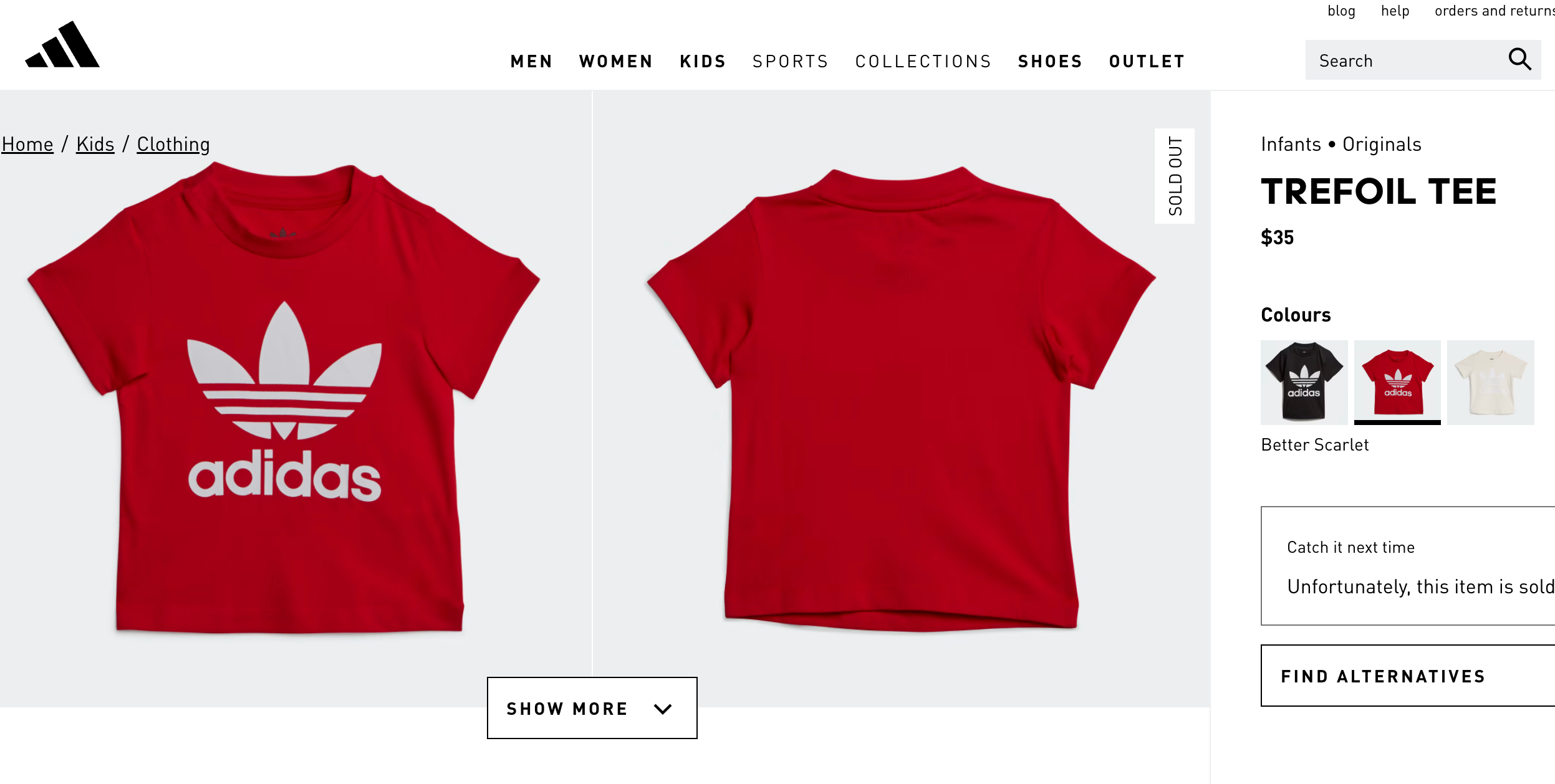Open the MEN menu
The height and width of the screenshot is (784, 1555).
[x=531, y=62]
